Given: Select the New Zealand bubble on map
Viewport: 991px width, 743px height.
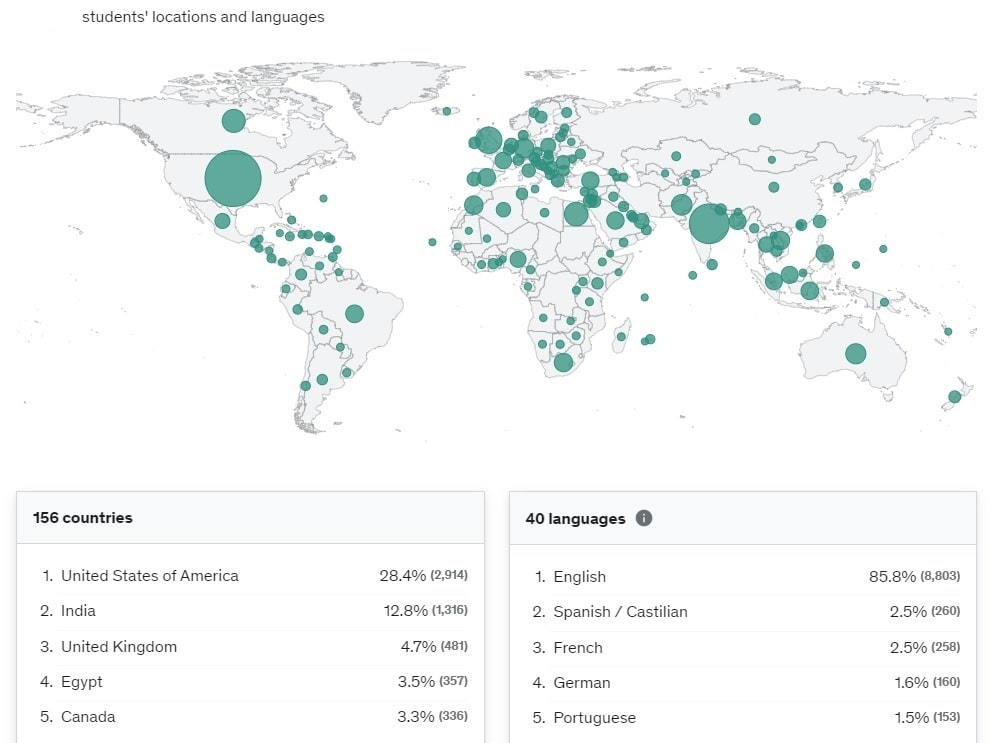Looking at the screenshot, I should click(954, 397).
